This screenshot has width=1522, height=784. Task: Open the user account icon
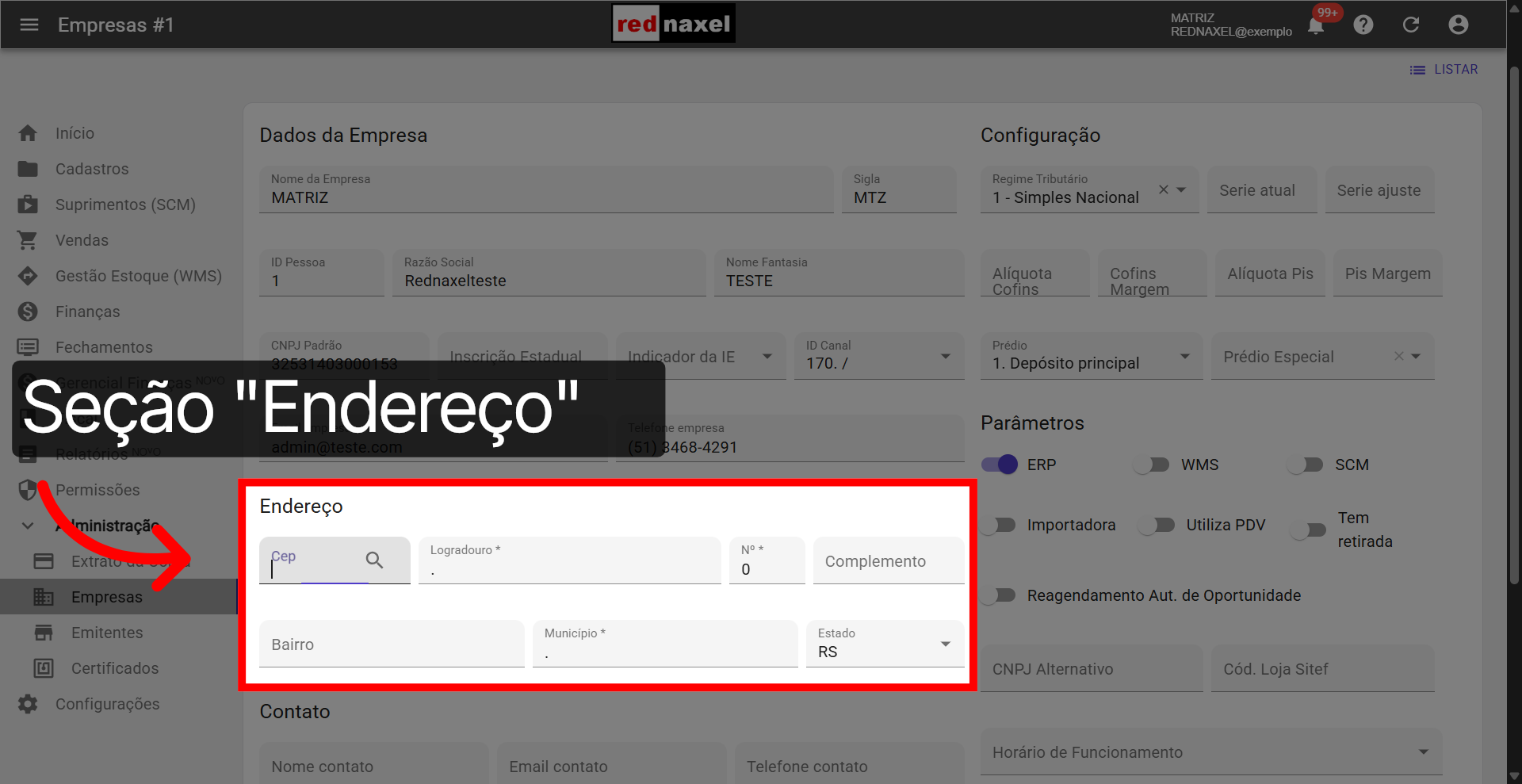pyautogui.click(x=1459, y=25)
